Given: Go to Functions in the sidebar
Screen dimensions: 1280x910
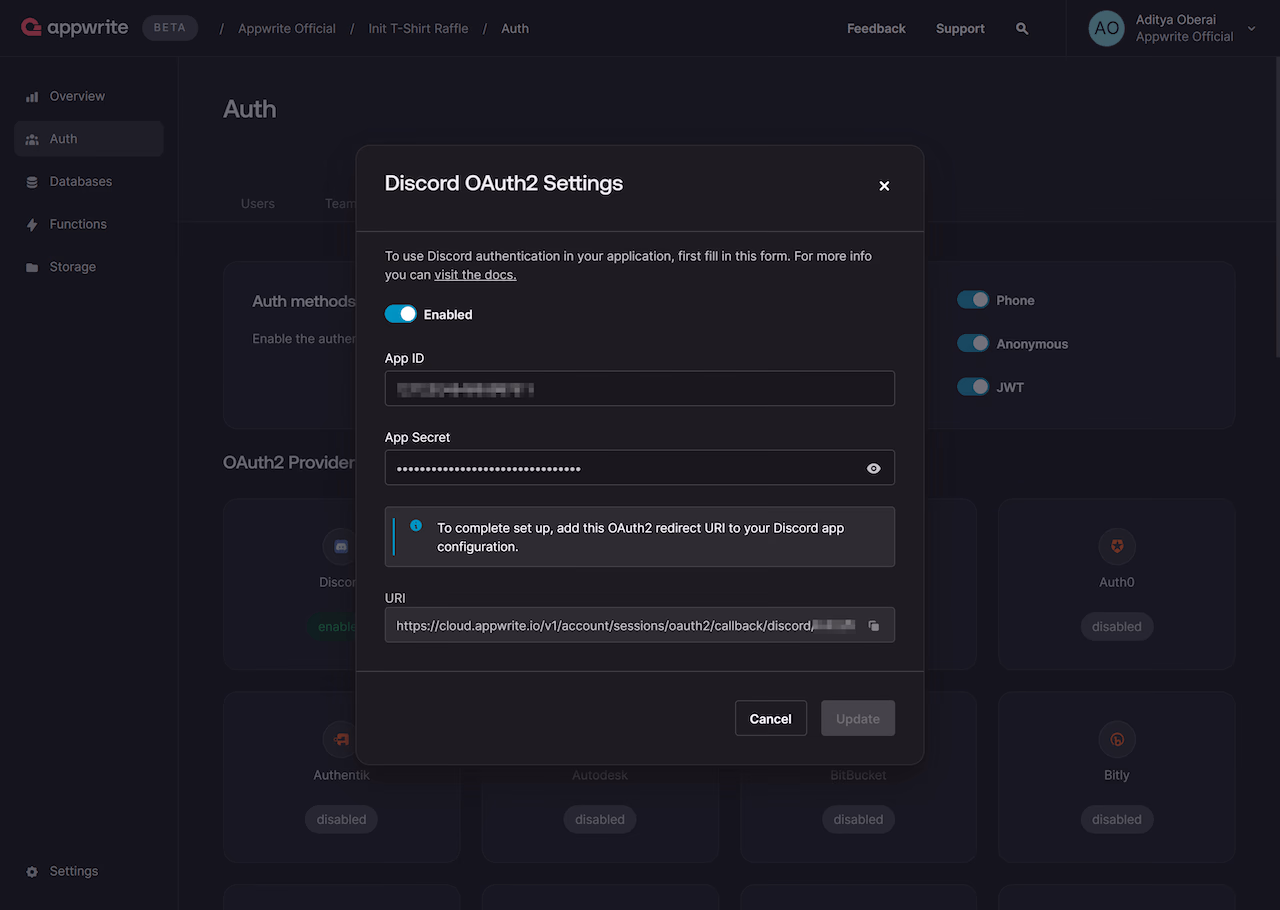Looking at the screenshot, I should coord(89,224).
